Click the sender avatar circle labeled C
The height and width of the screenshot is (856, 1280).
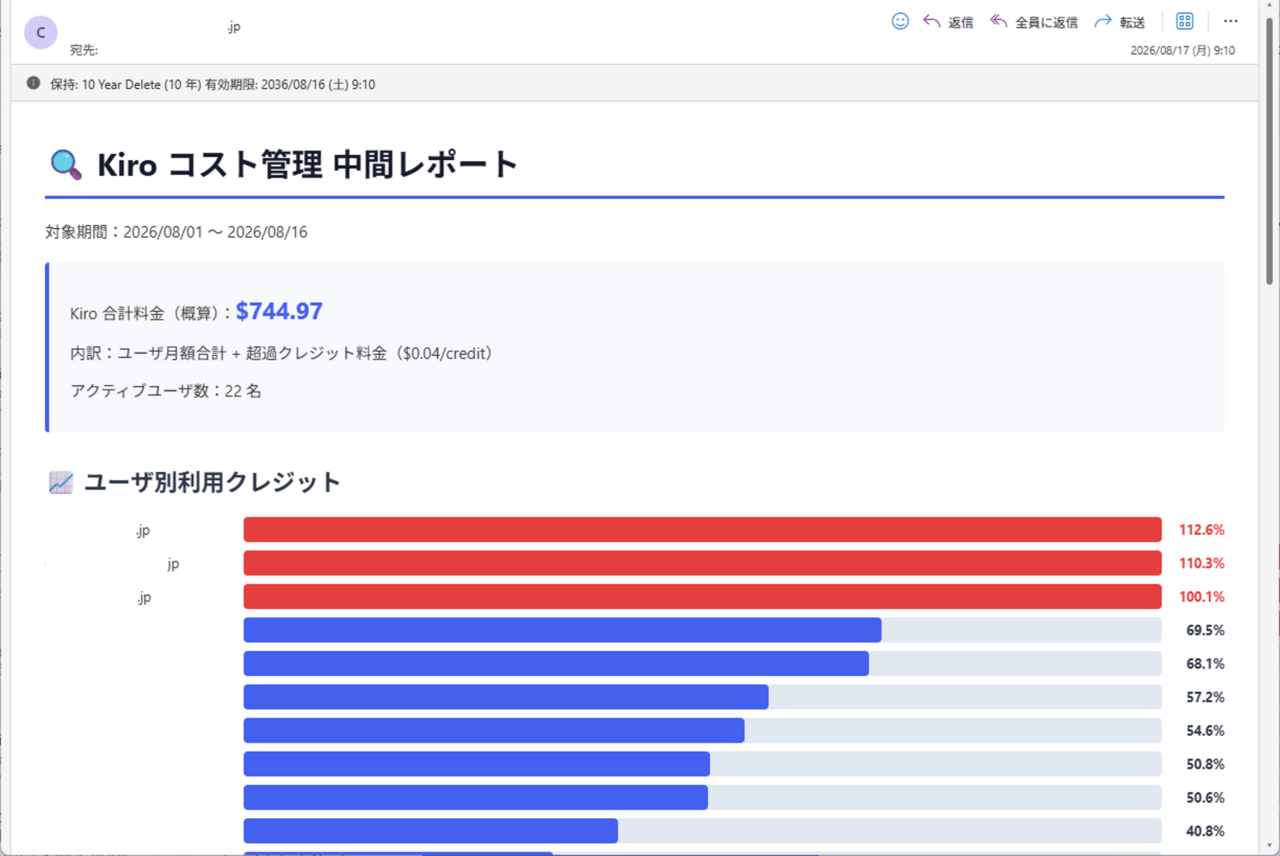(x=41, y=32)
